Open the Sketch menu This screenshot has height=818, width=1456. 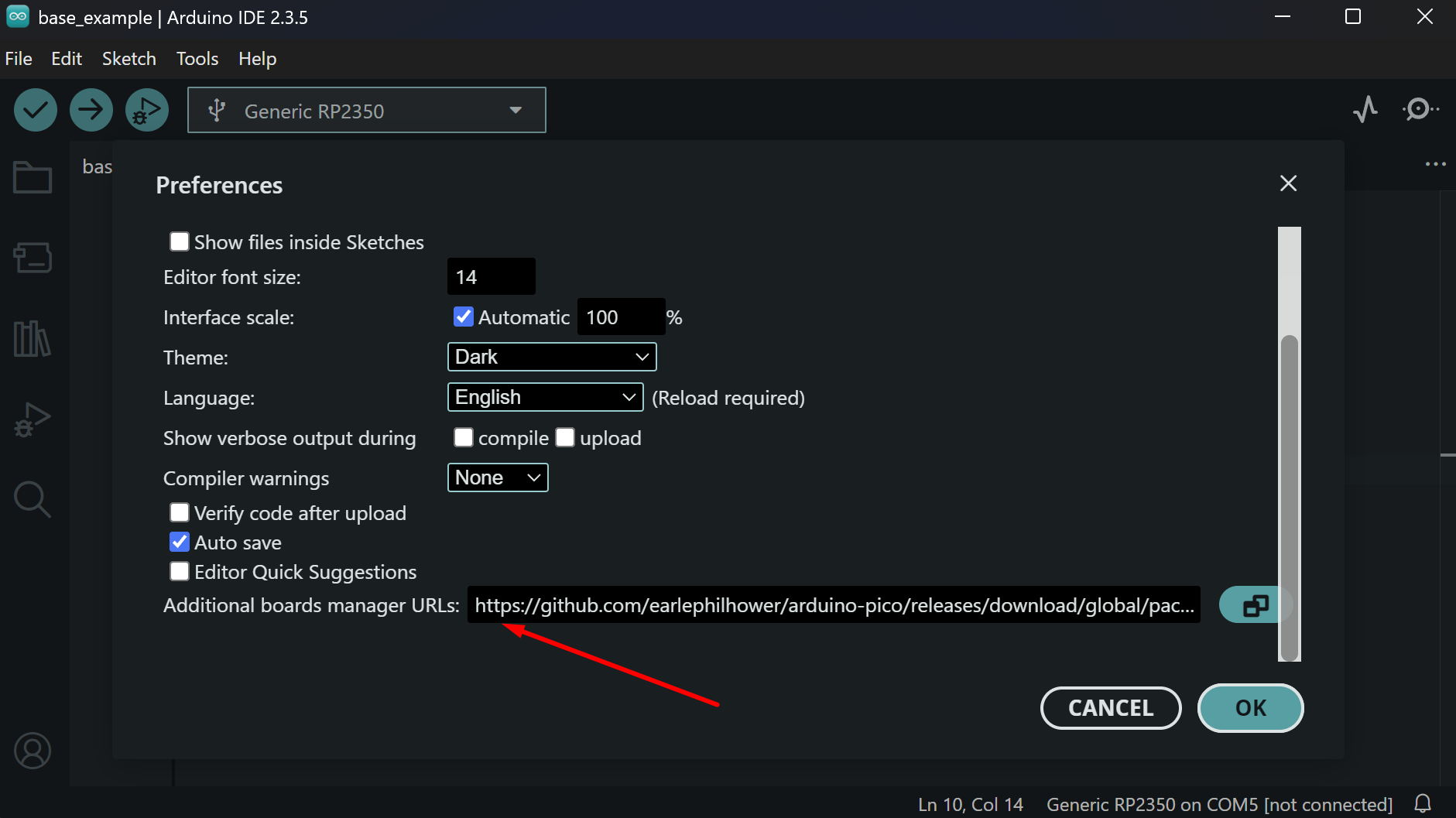click(x=128, y=59)
